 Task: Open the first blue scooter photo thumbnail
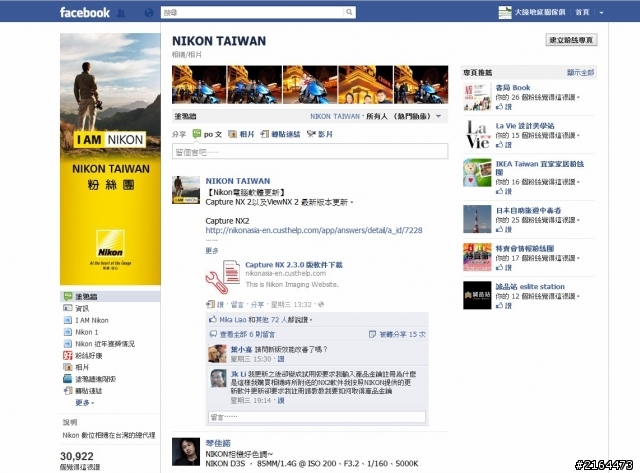(199, 84)
